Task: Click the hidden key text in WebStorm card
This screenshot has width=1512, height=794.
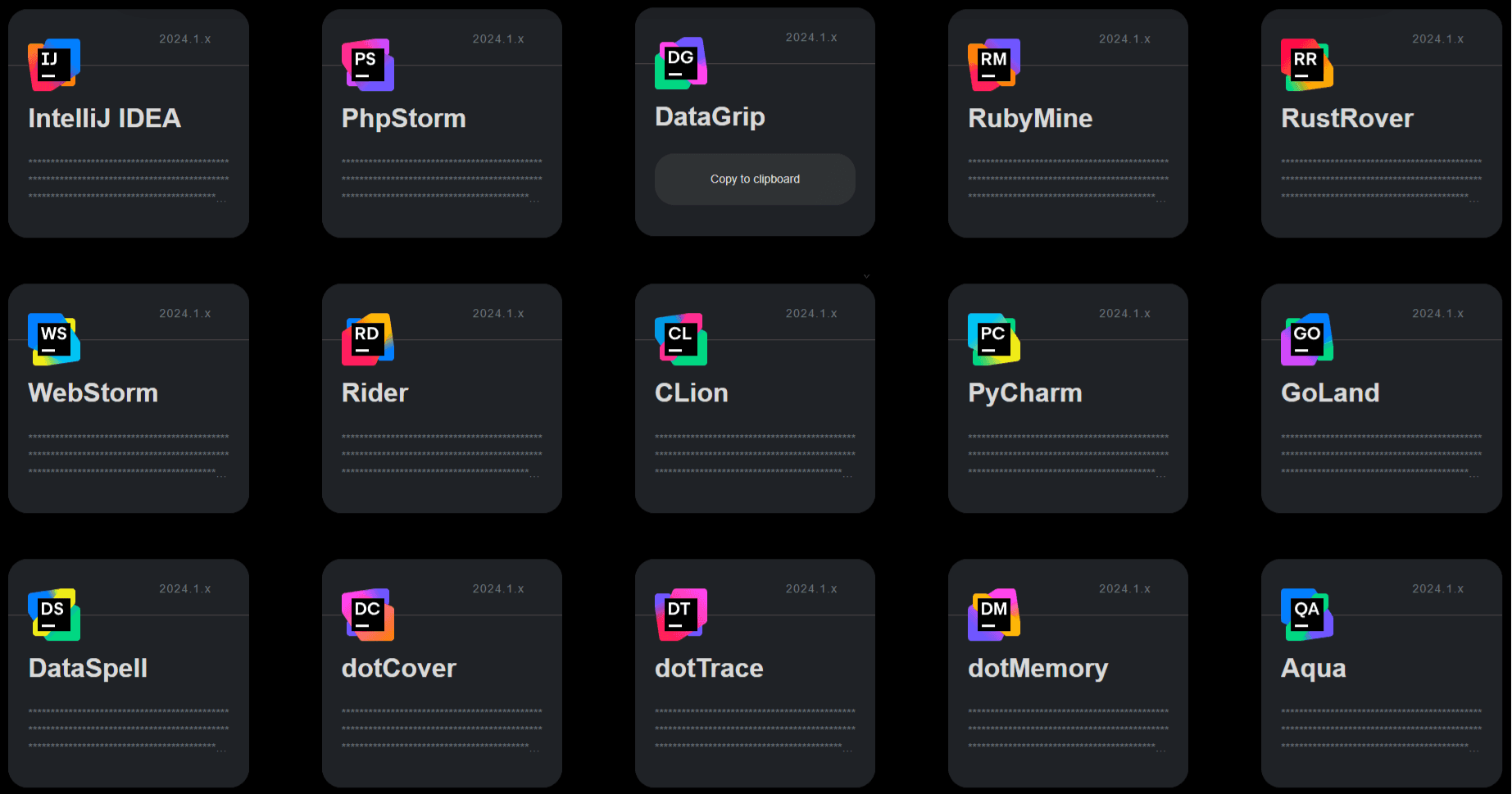Action: coord(128,454)
